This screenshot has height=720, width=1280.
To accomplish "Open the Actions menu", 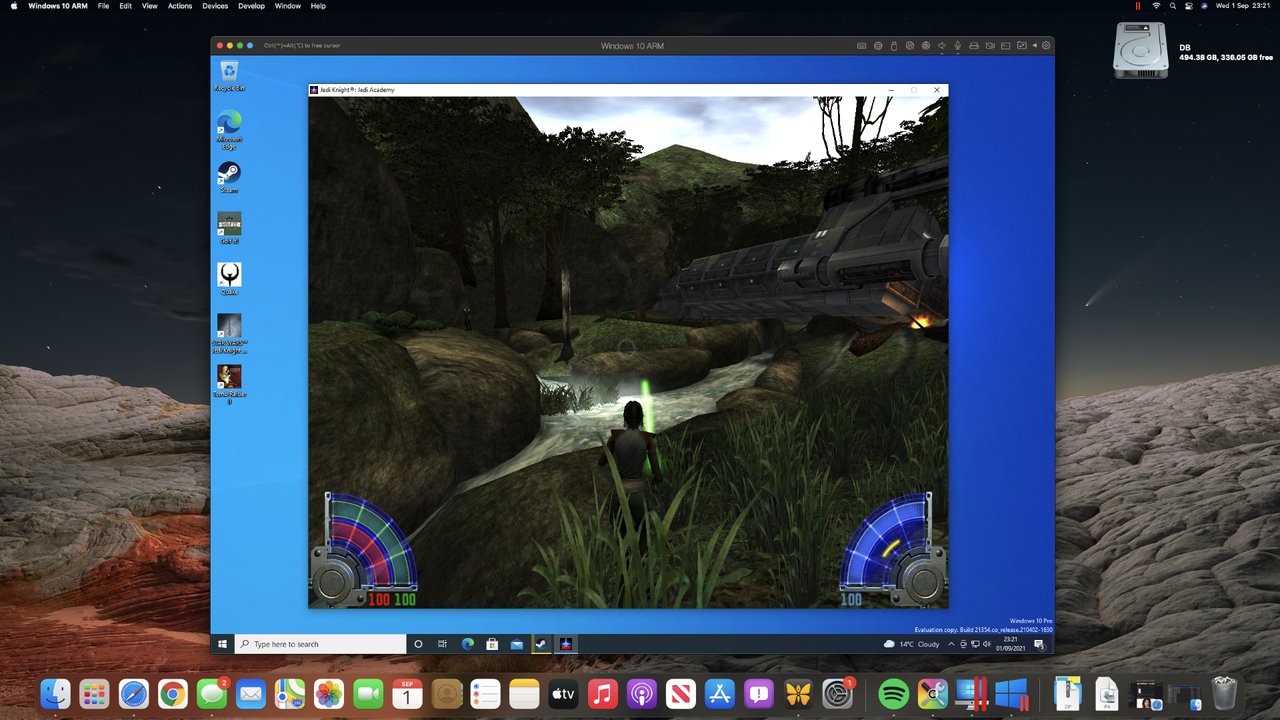I will [x=180, y=6].
